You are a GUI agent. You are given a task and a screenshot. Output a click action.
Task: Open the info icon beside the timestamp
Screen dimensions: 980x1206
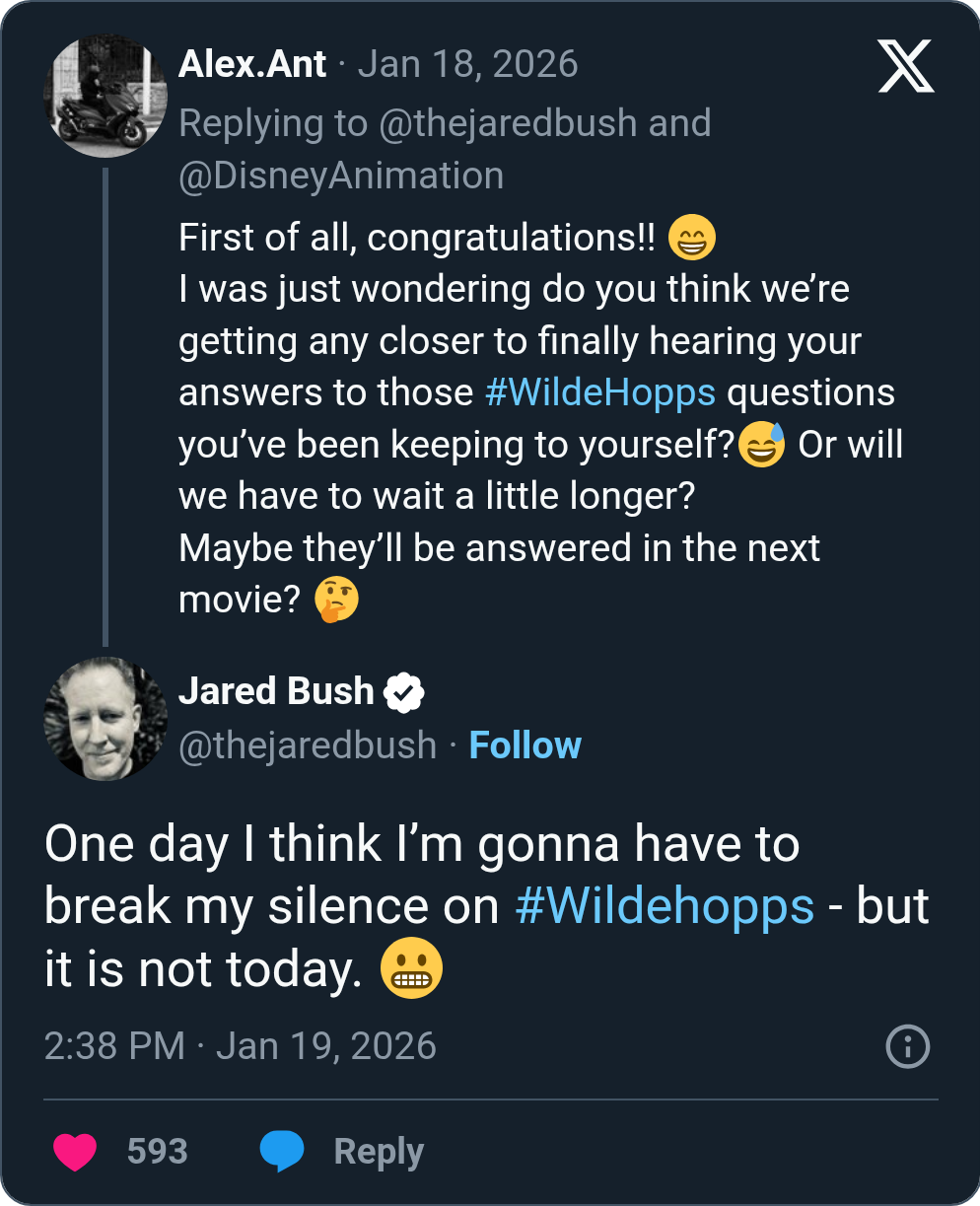(908, 1046)
